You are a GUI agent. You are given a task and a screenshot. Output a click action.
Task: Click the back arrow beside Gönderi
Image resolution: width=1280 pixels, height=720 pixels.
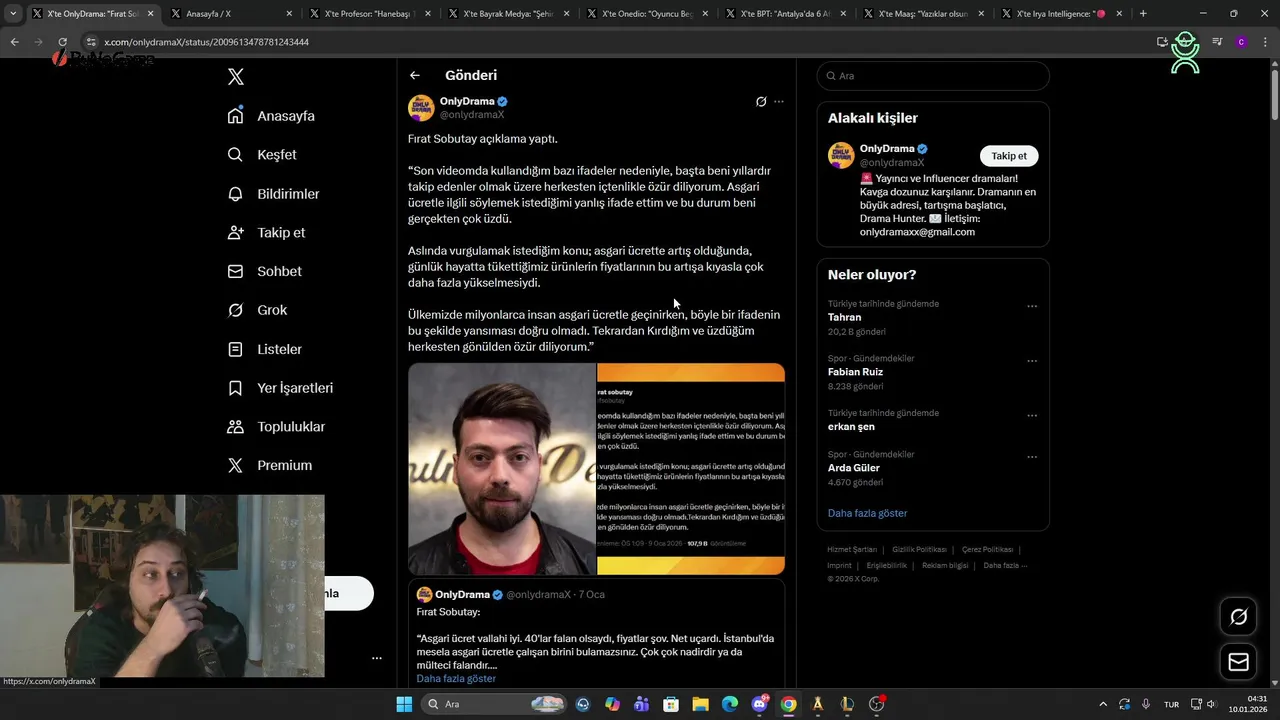pos(415,75)
